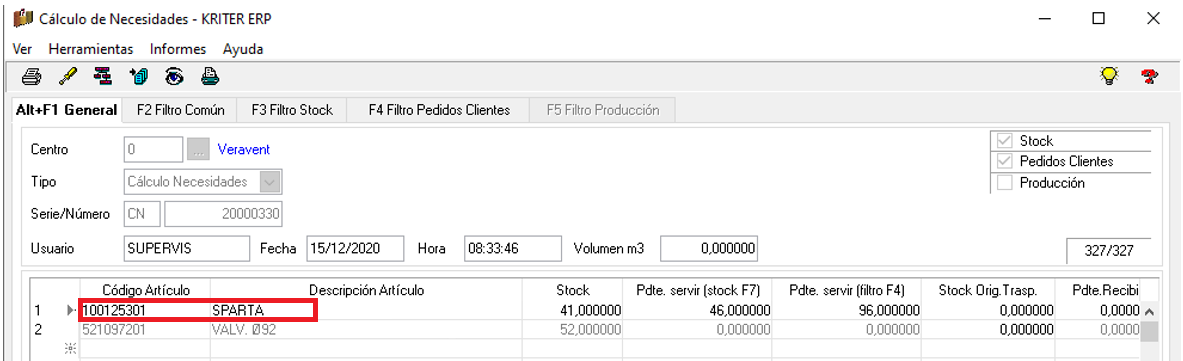This screenshot has width=1183, height=361.
Task: Click the yellow light bulb icon
Action: click(1108, 75)
